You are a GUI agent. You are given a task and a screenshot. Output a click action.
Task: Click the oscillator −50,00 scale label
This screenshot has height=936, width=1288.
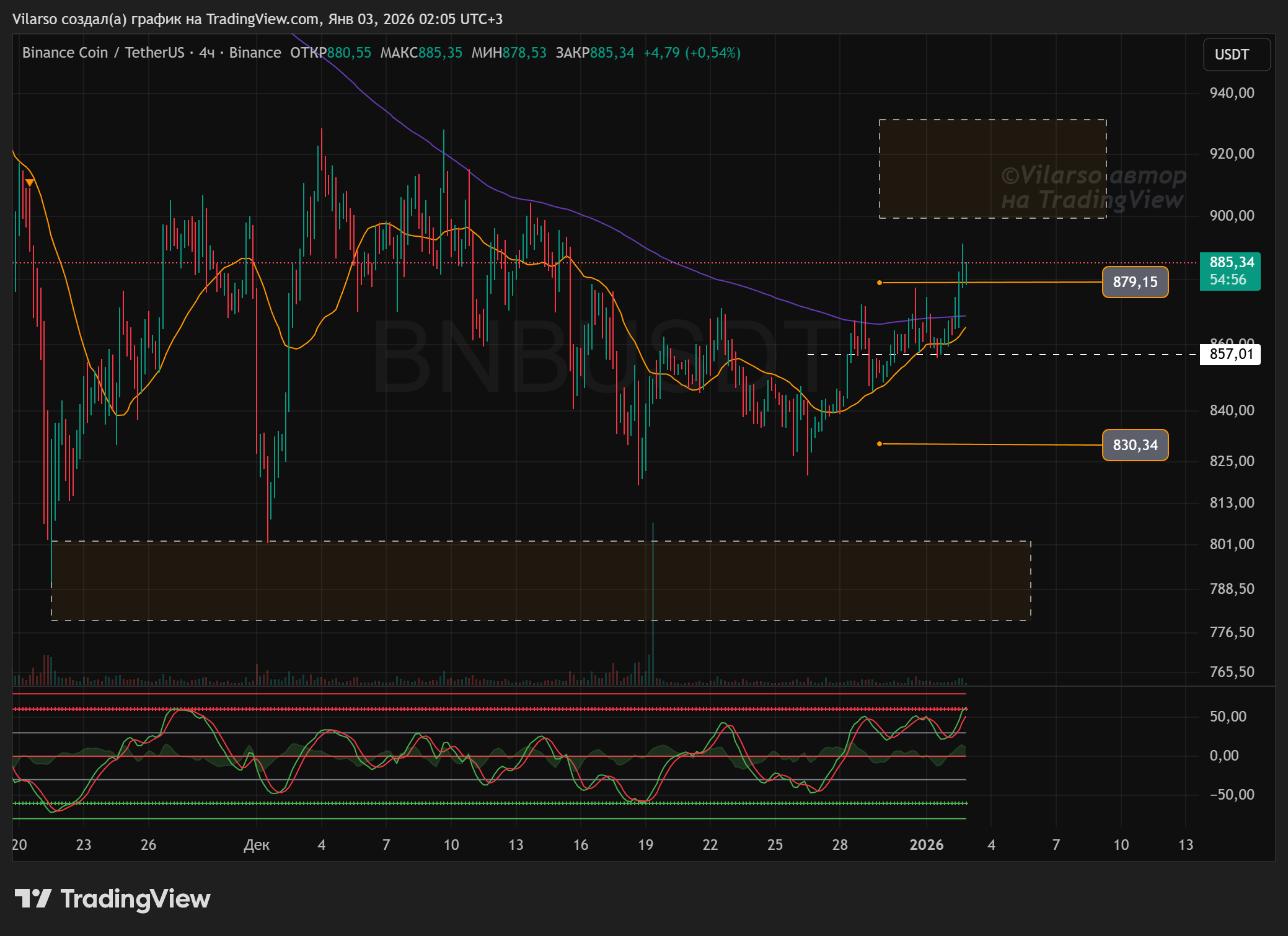(x=1232, y=795)
